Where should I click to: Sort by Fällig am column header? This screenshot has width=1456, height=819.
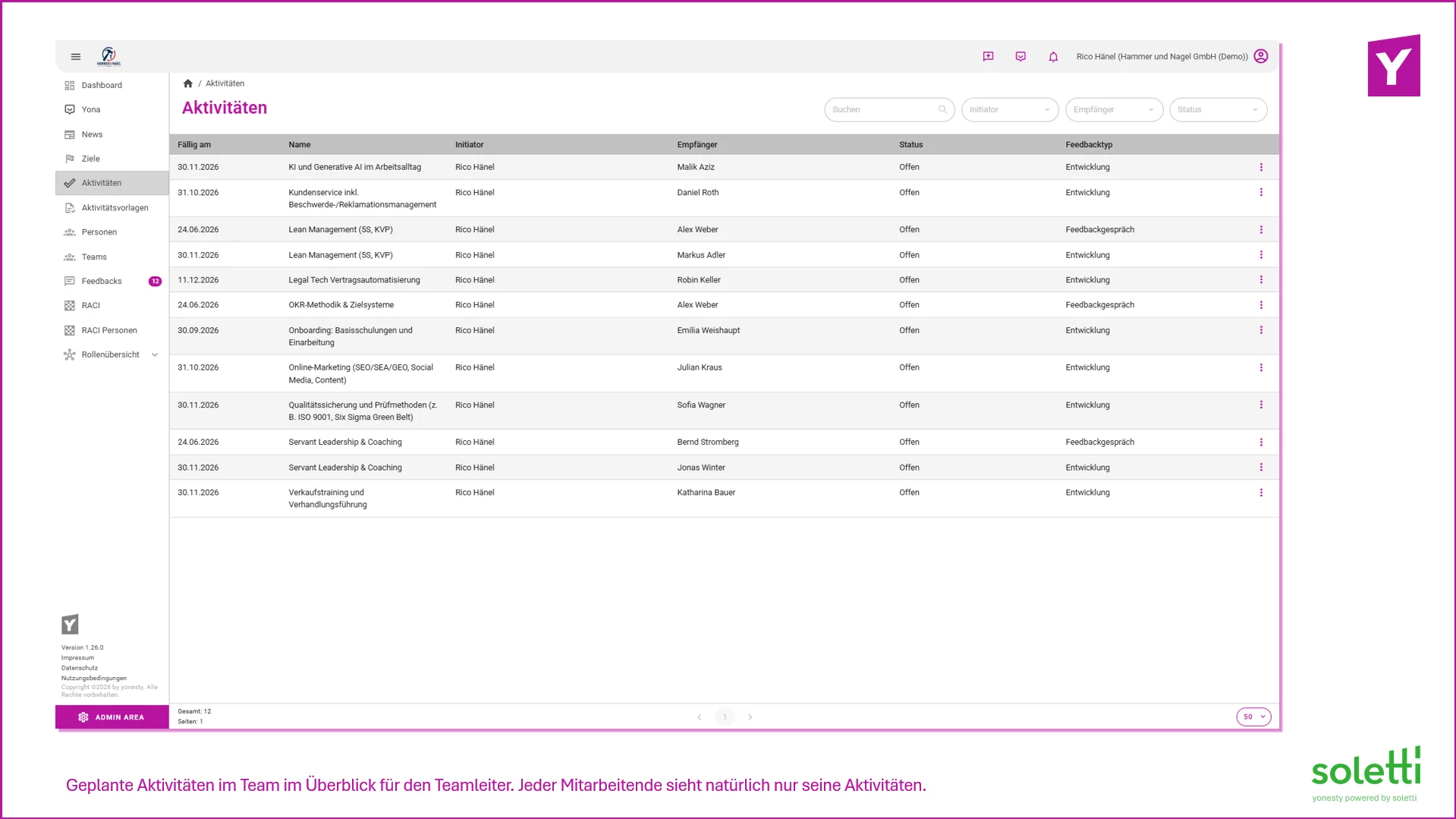194,145
